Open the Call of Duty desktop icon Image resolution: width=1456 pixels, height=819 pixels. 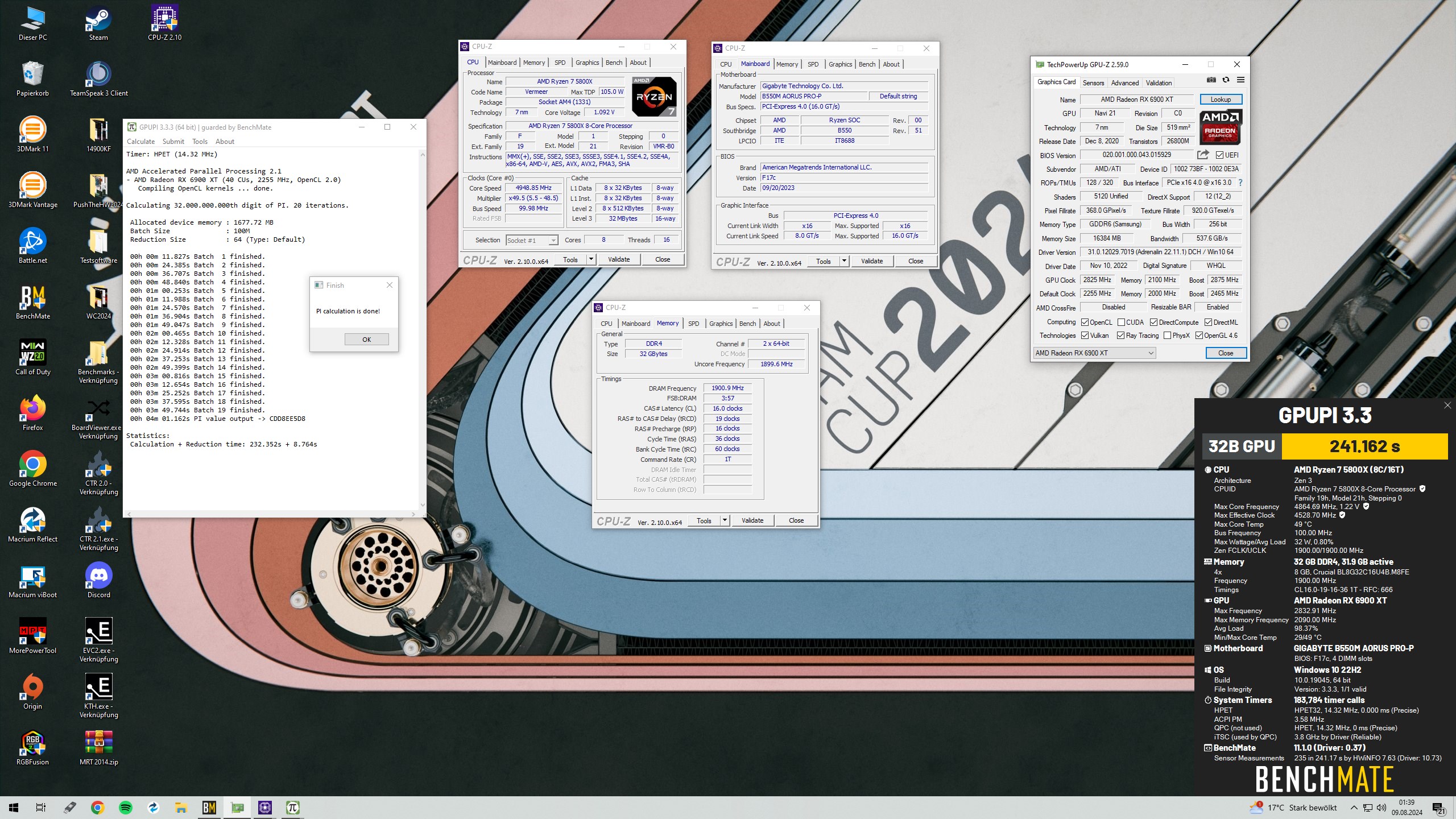tap(32, 358)
